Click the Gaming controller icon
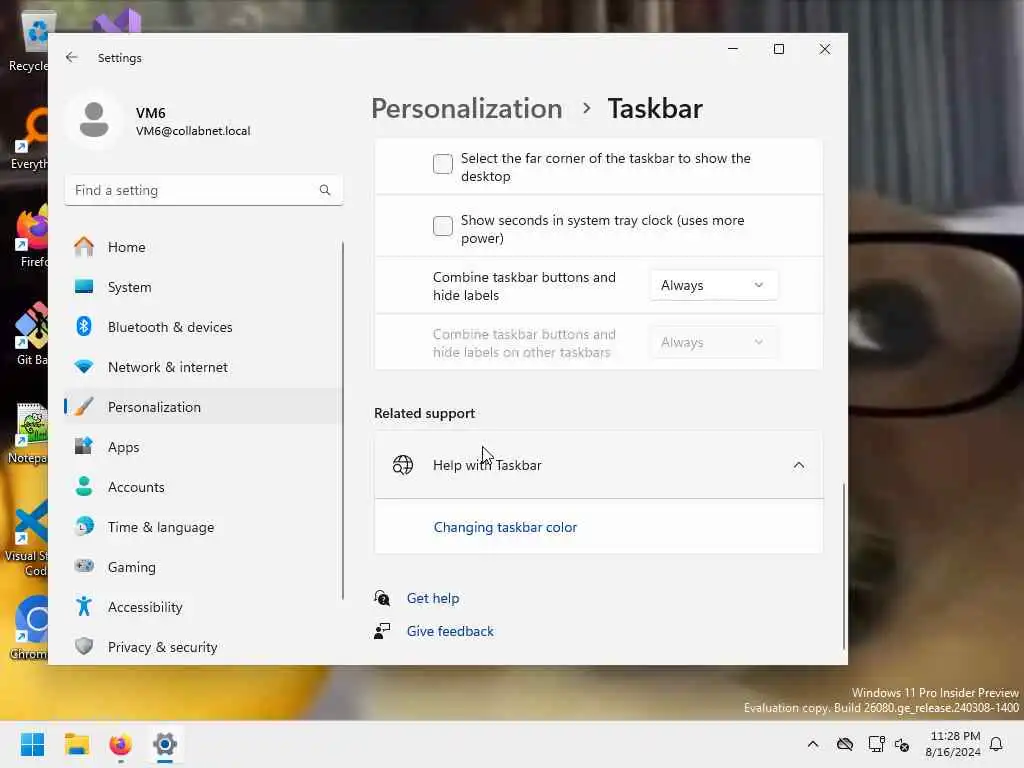Image resolution: width=1024 pixels, height=768 pixels. [x=84, y=566]
